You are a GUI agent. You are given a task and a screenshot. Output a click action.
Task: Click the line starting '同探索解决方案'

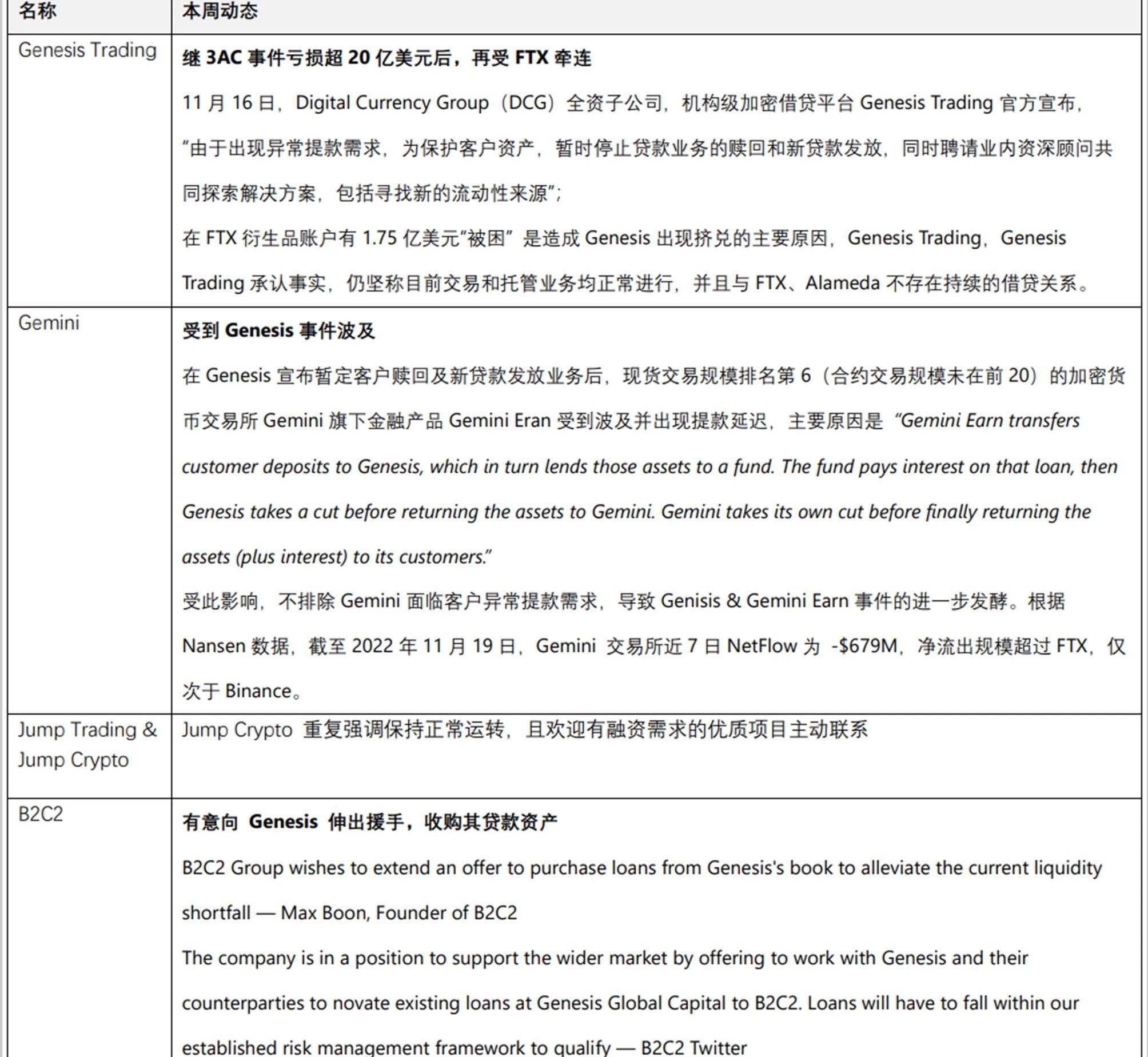coord(372,193)
